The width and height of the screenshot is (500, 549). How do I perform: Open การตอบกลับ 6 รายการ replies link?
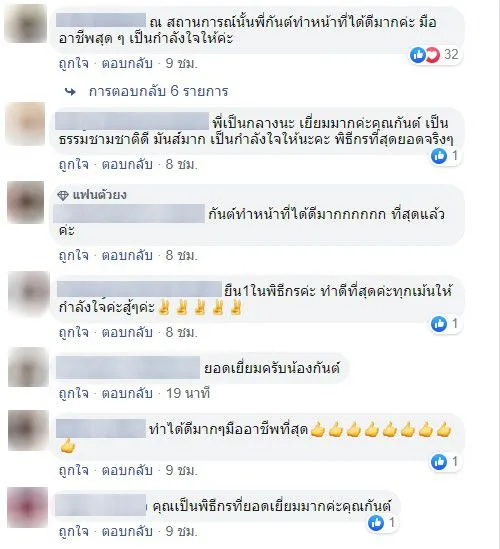point(158,91)
